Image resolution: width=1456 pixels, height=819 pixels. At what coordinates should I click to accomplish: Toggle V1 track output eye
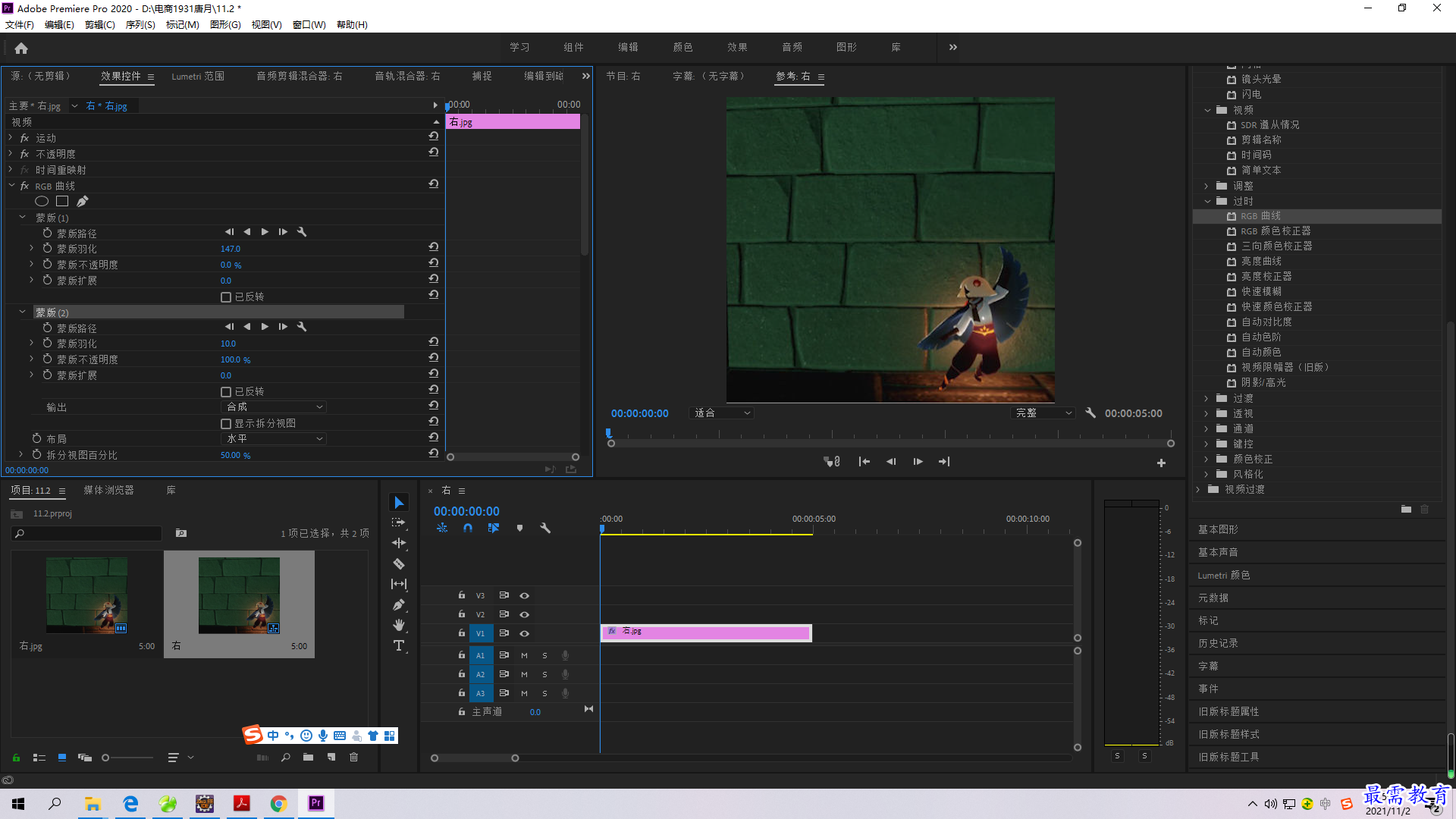click(x=524, y=633)
